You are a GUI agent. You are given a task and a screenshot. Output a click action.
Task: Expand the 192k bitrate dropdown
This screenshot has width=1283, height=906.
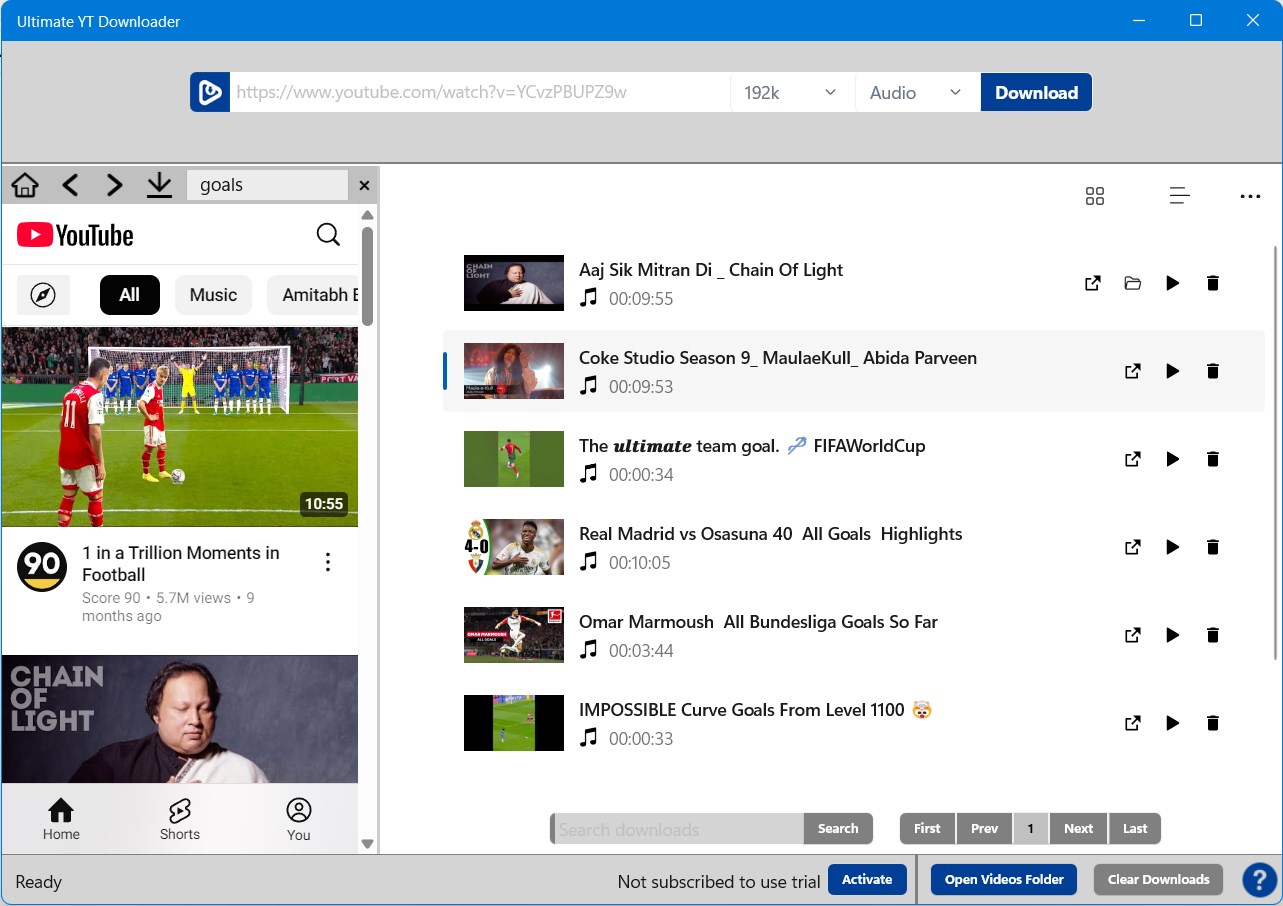click(791, 92)
